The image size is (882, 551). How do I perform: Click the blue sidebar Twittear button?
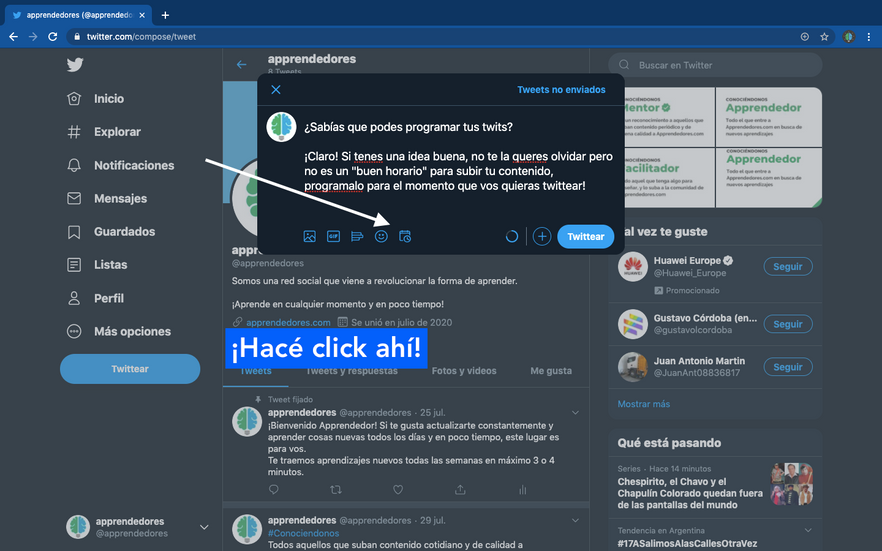coord(130,369)
